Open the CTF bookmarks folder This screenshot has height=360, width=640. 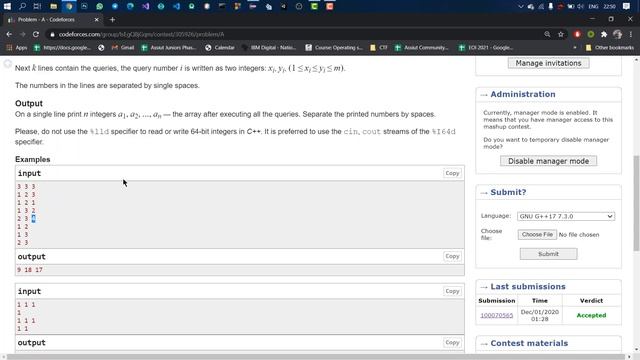pos(379,48)
